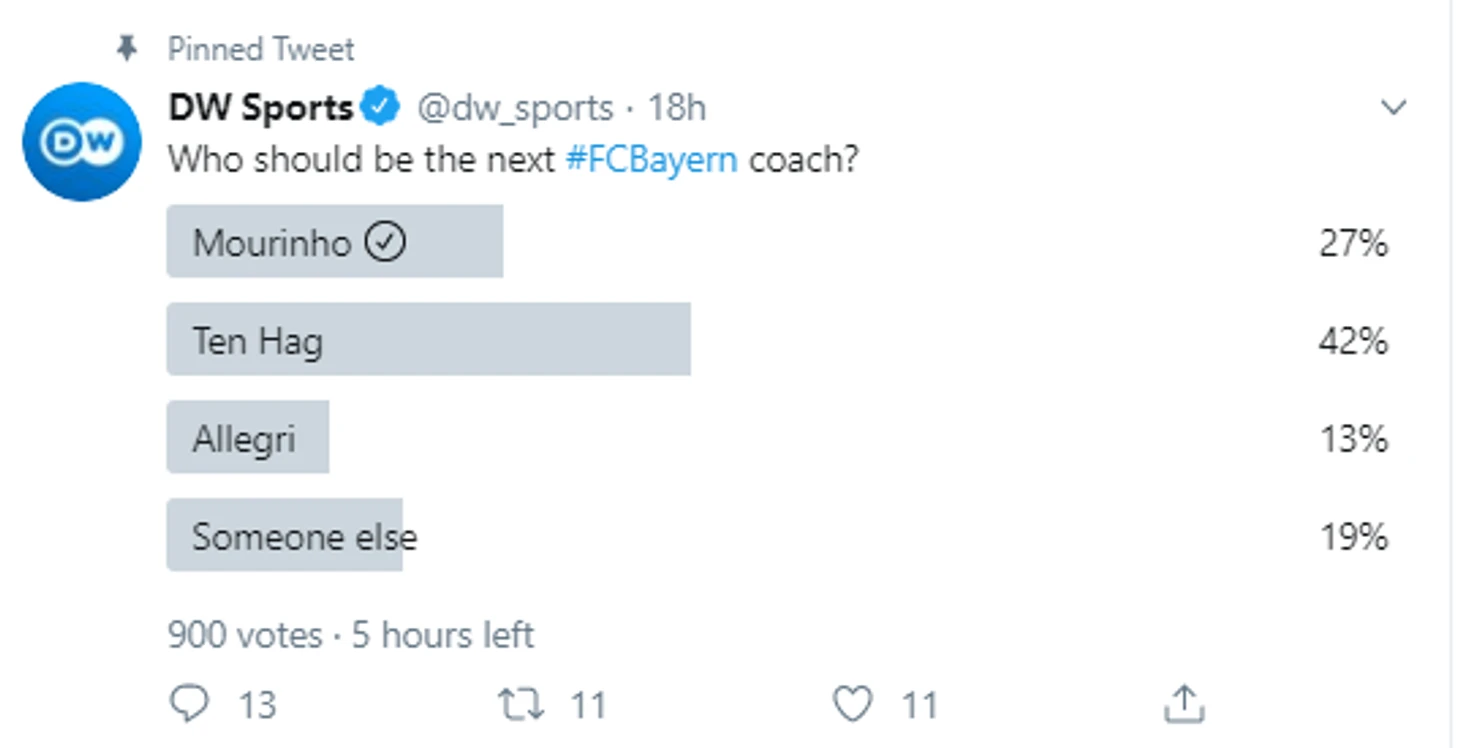Open the #FCBayern hashtag link
Image resolution: width=1460 pixels, height=748 pixels.
click(x=652, y=160)
